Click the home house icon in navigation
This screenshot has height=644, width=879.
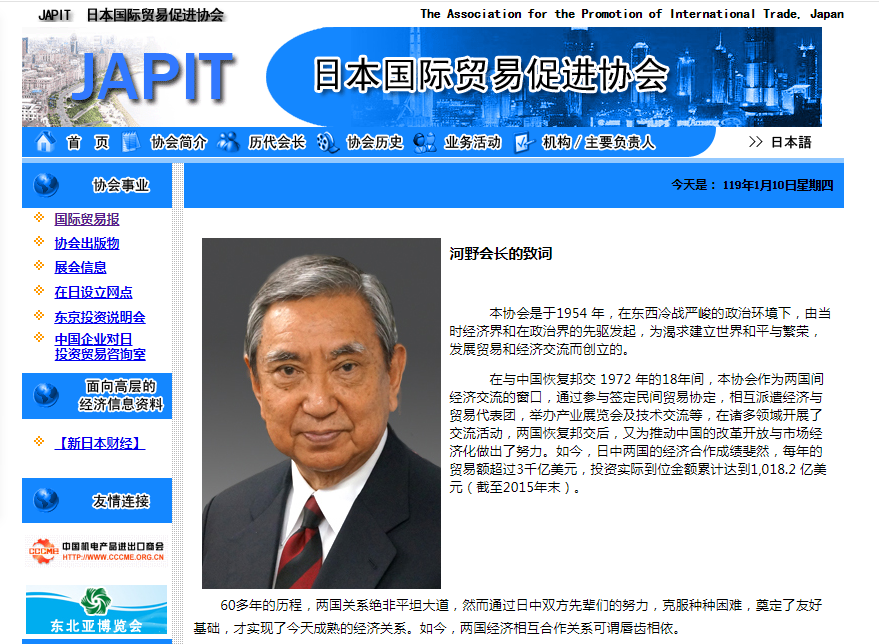click(45, 142)
